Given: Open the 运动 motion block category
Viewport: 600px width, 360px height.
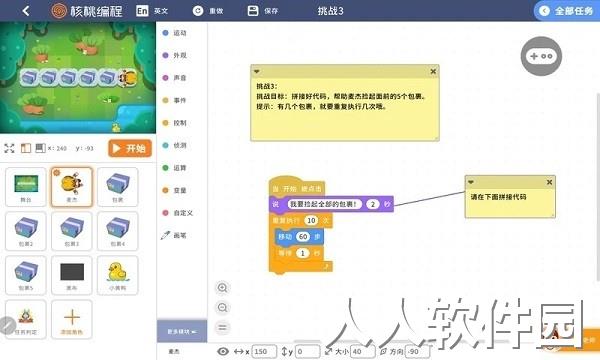Looking at the screenshot, I should click(x=175, y=33).
